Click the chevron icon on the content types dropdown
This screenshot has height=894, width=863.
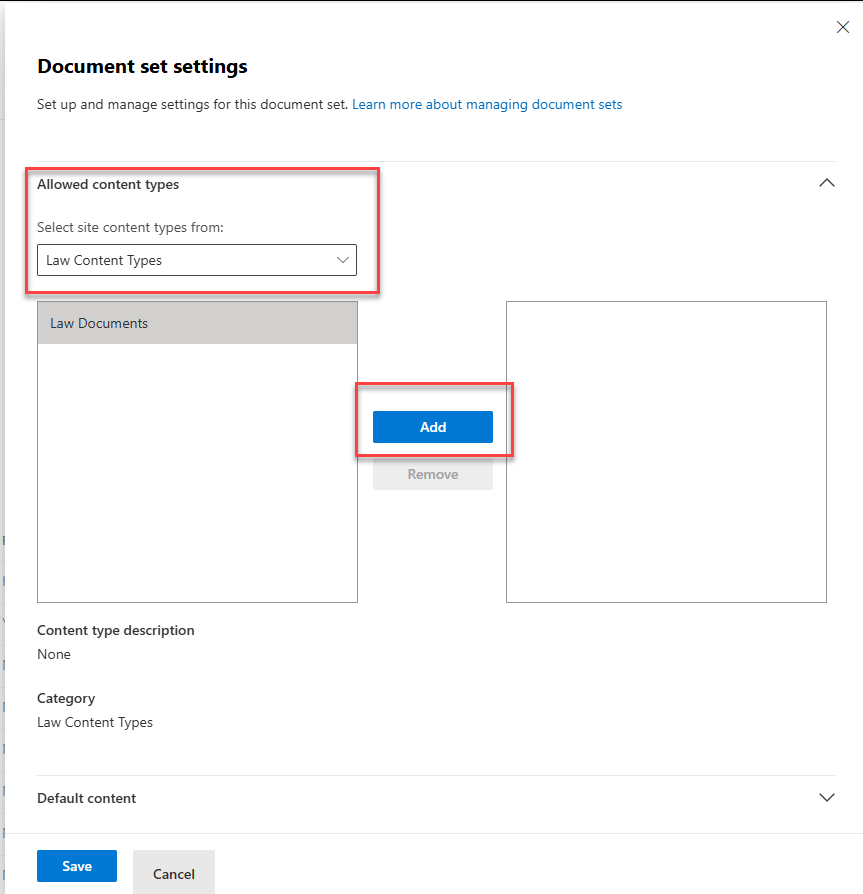pos(344,260)
